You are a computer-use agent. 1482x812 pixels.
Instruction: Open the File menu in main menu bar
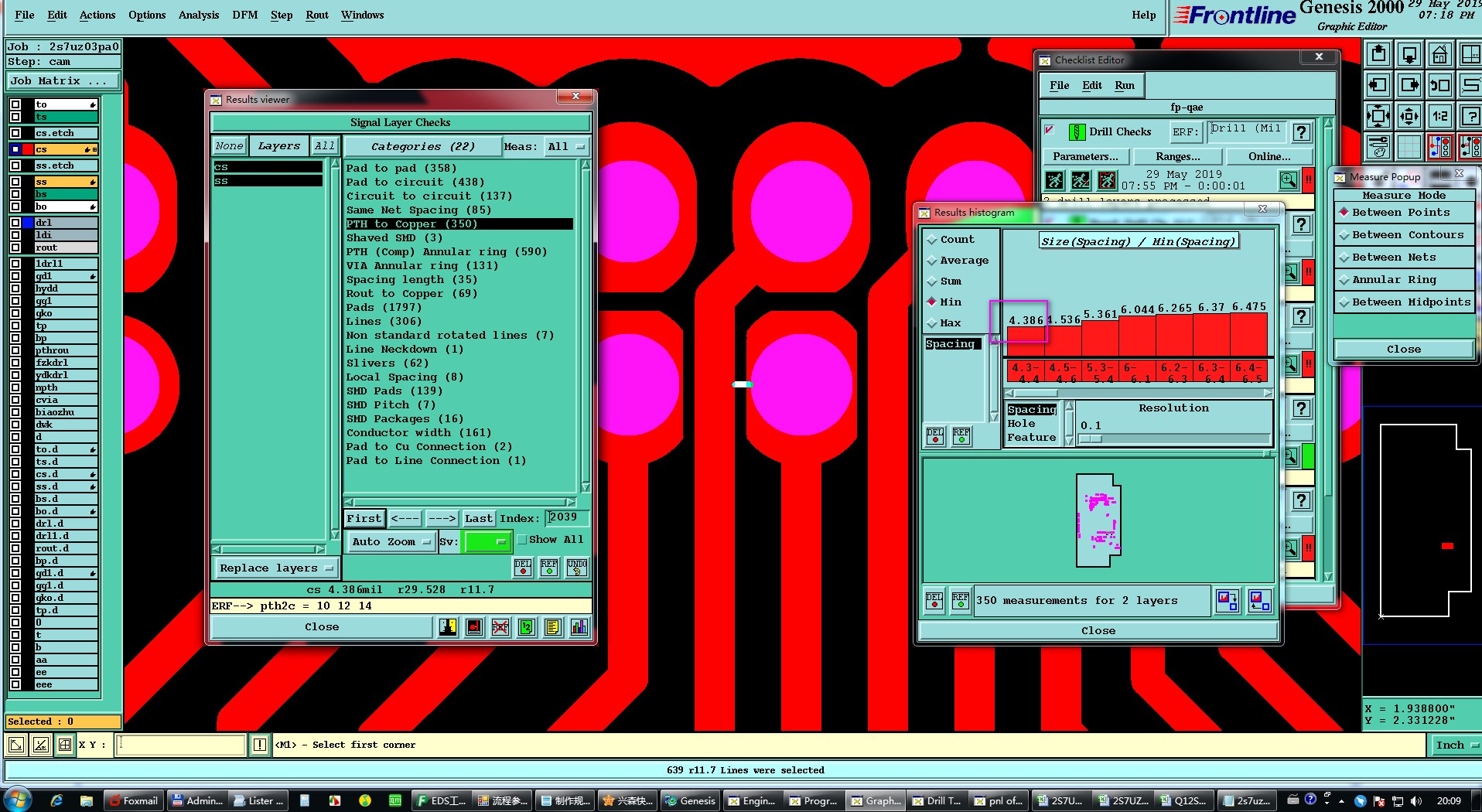[x=25, y=15]
